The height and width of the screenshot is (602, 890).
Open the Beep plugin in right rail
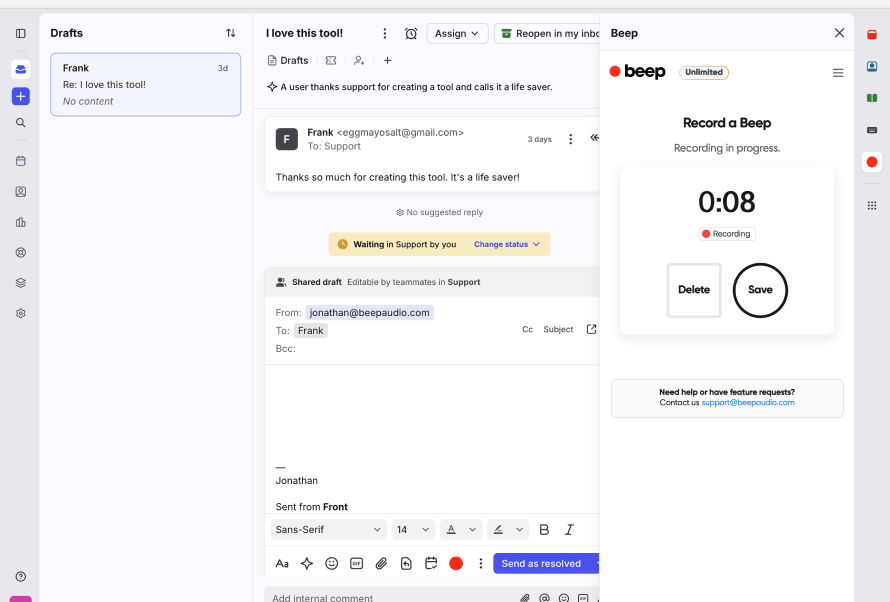point(872,162)
